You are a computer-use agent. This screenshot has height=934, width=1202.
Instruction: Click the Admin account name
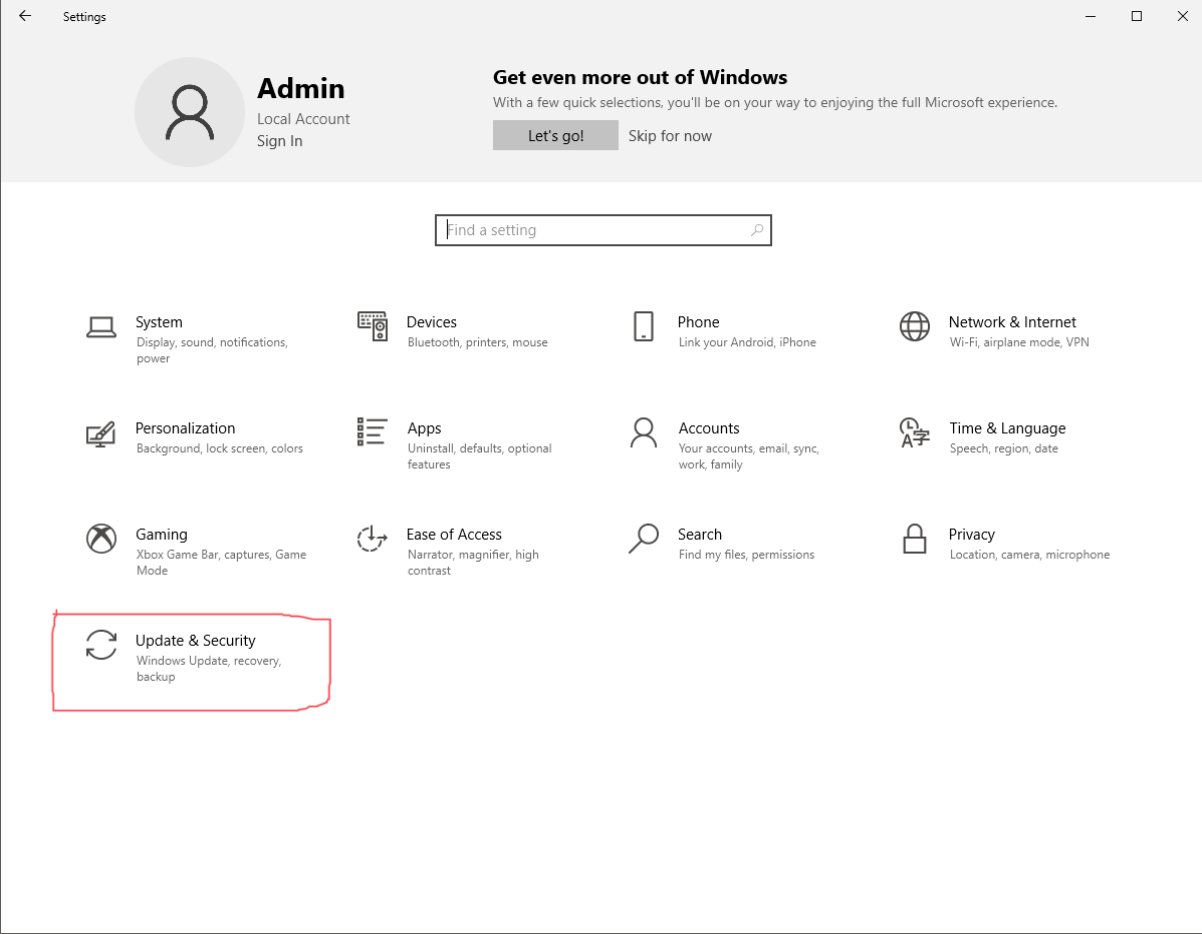tap(301, 89)
